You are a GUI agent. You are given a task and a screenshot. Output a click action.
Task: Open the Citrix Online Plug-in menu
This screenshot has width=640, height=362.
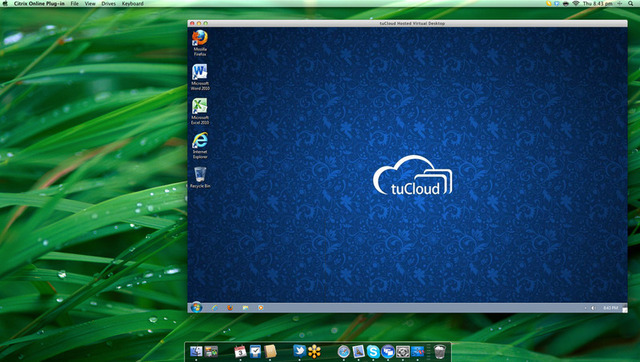click(x=39, y=3)
